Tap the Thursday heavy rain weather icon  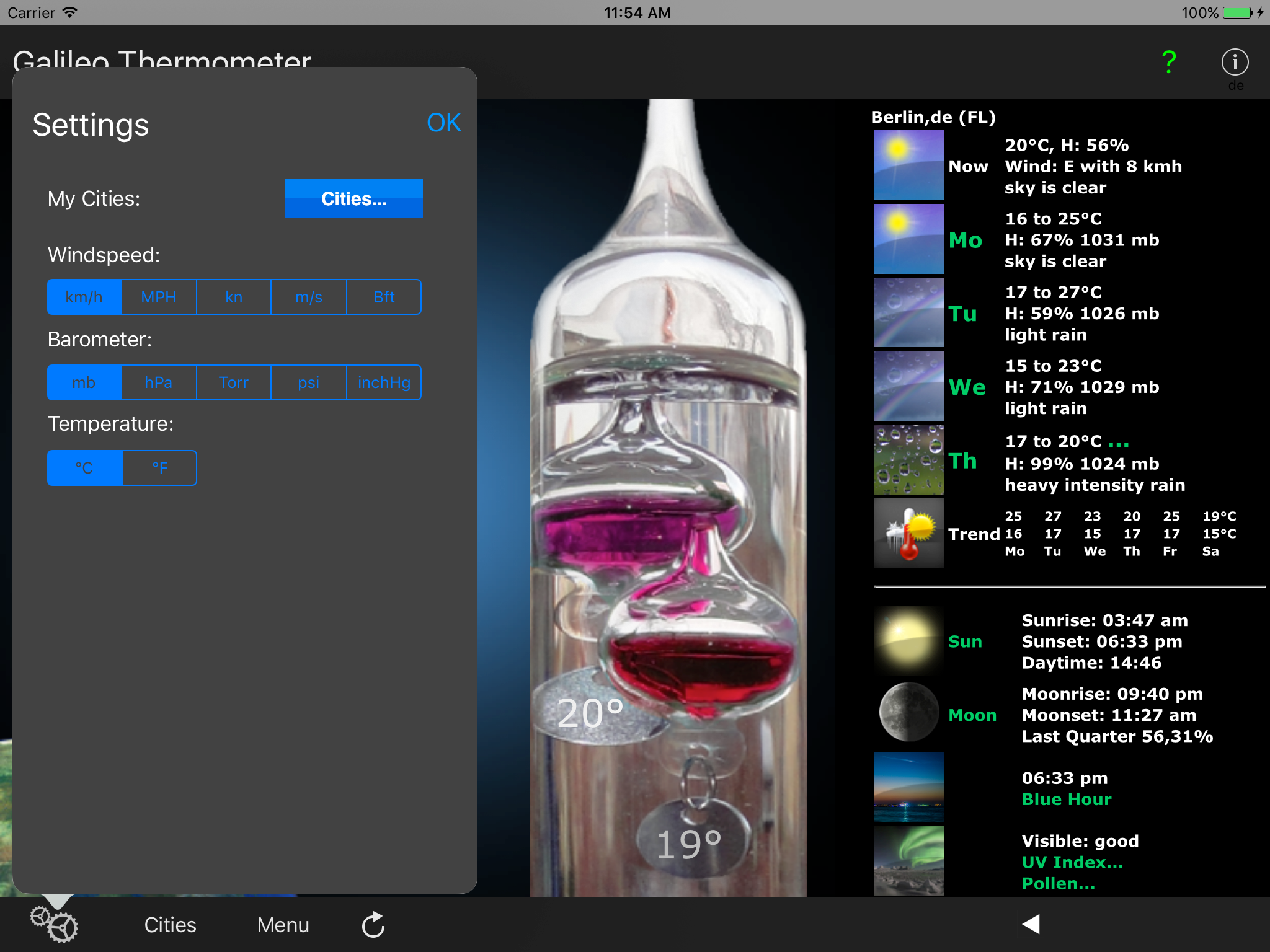coord(908,460)
